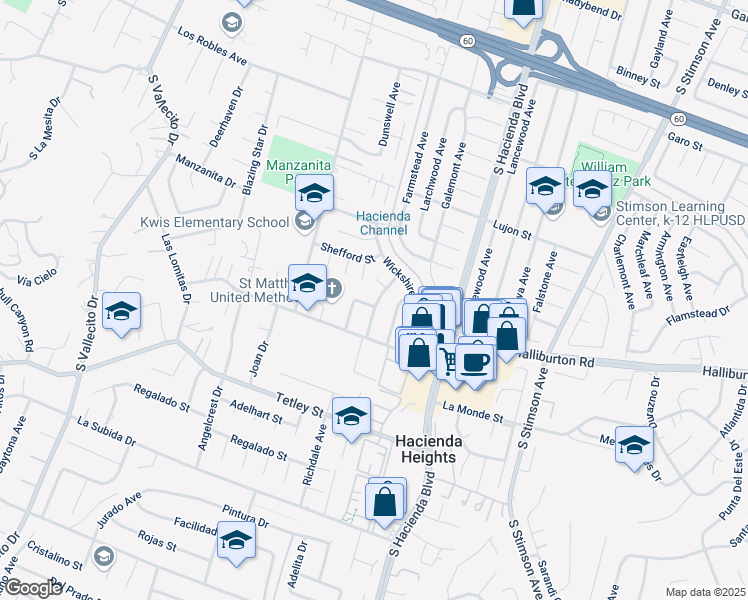748x600 pixels.
Task: Click the Tetley St street label
Action: 300,404
